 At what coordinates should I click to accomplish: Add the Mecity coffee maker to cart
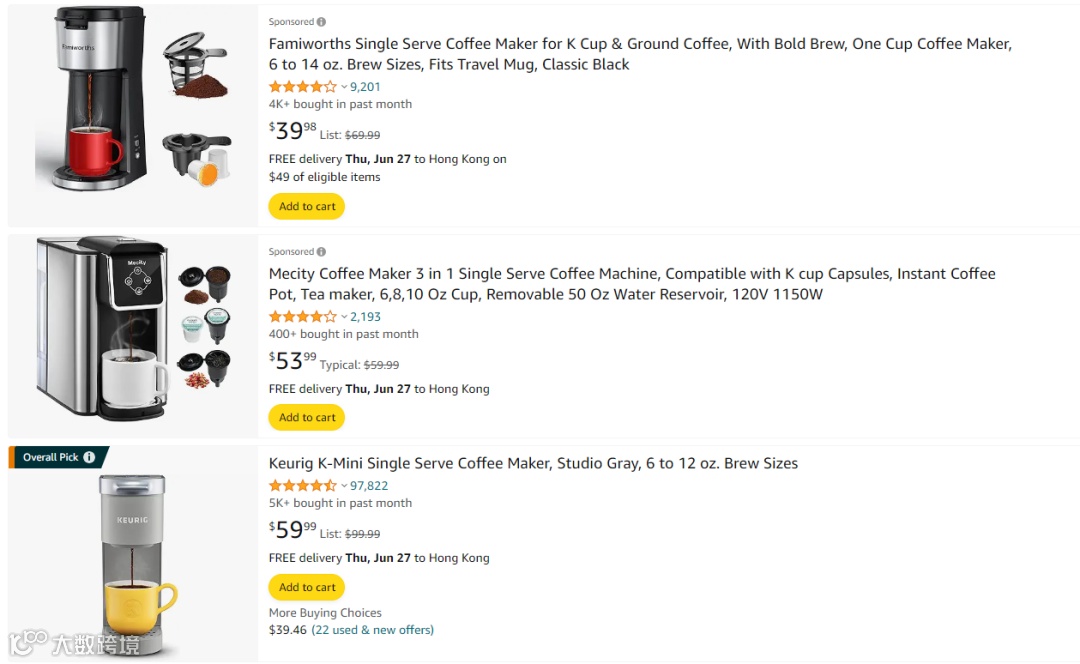coord(307,418)
